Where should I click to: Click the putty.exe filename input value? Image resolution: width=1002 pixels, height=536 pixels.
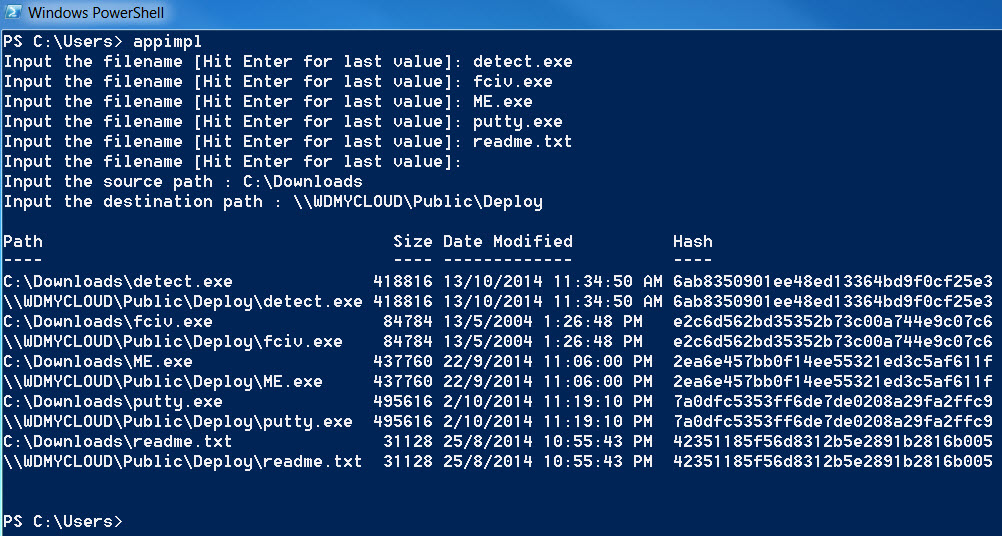(518, 122)
